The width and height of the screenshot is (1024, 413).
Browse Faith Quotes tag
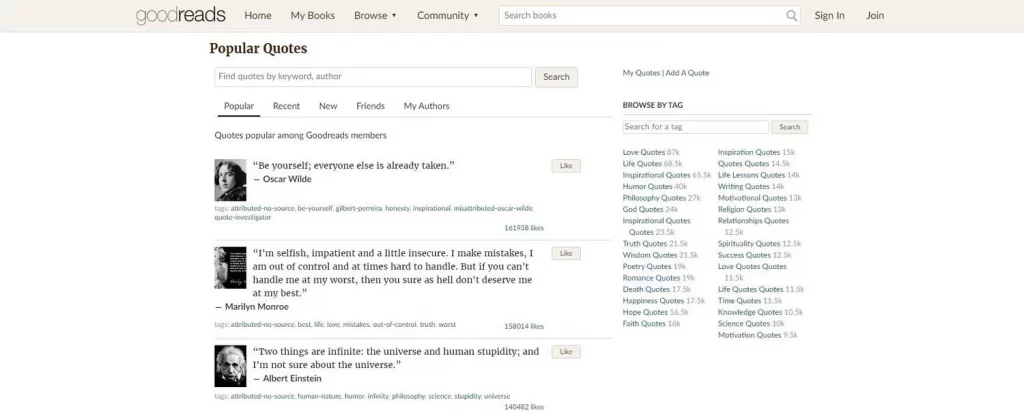click(644, 323)
